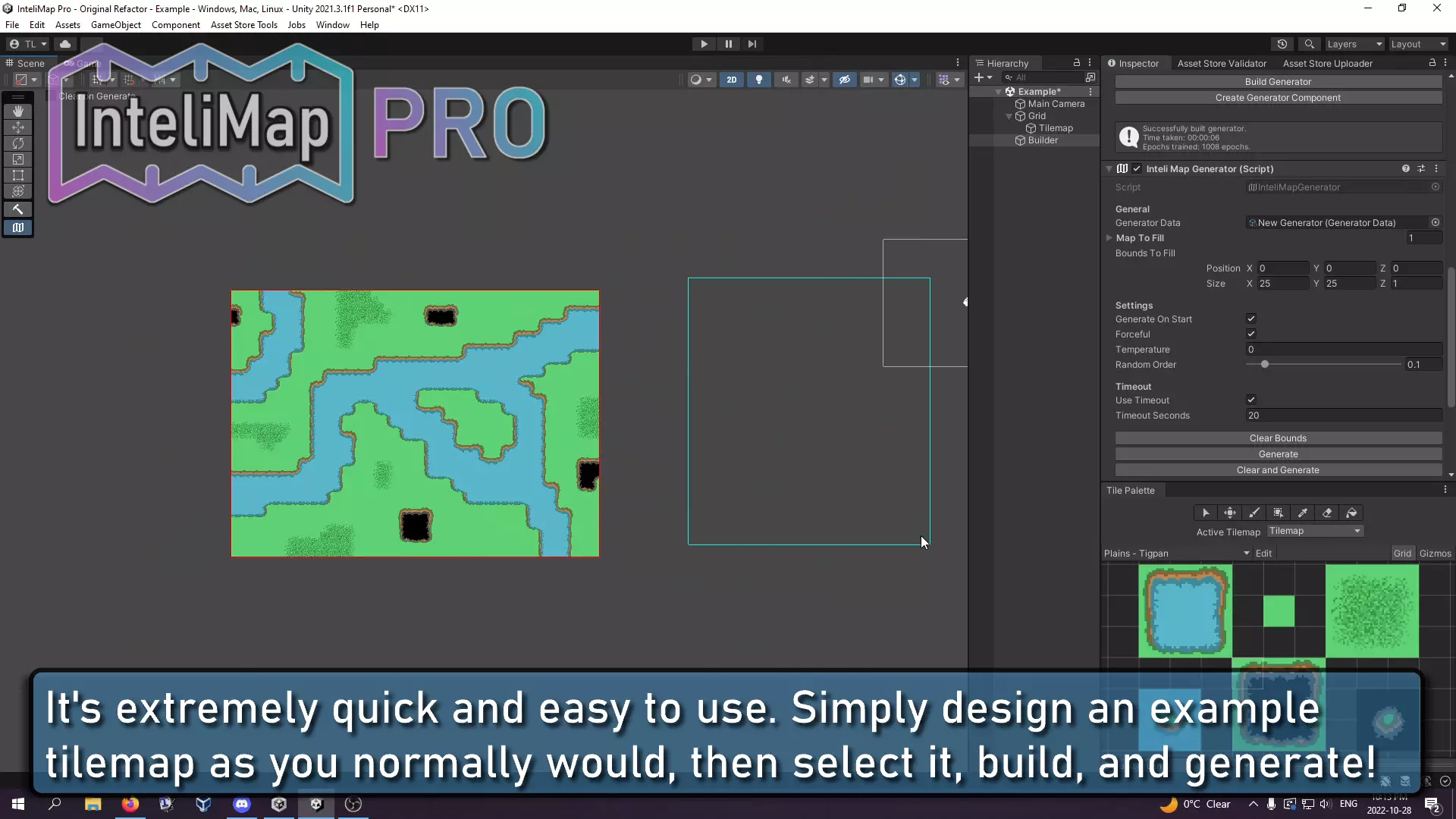Click Create Generator Component button
This screenshot has width=1456, height=819.
point(1279,98)
